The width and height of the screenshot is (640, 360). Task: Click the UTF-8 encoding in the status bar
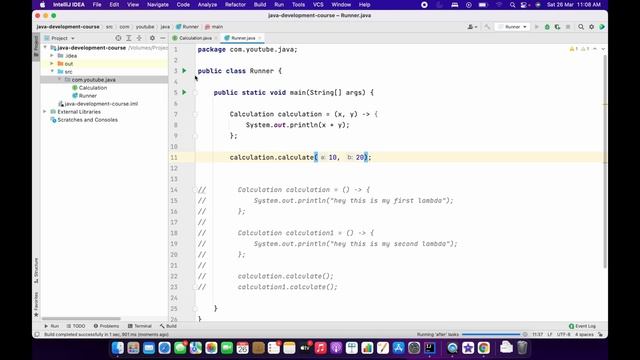(563, 334)
